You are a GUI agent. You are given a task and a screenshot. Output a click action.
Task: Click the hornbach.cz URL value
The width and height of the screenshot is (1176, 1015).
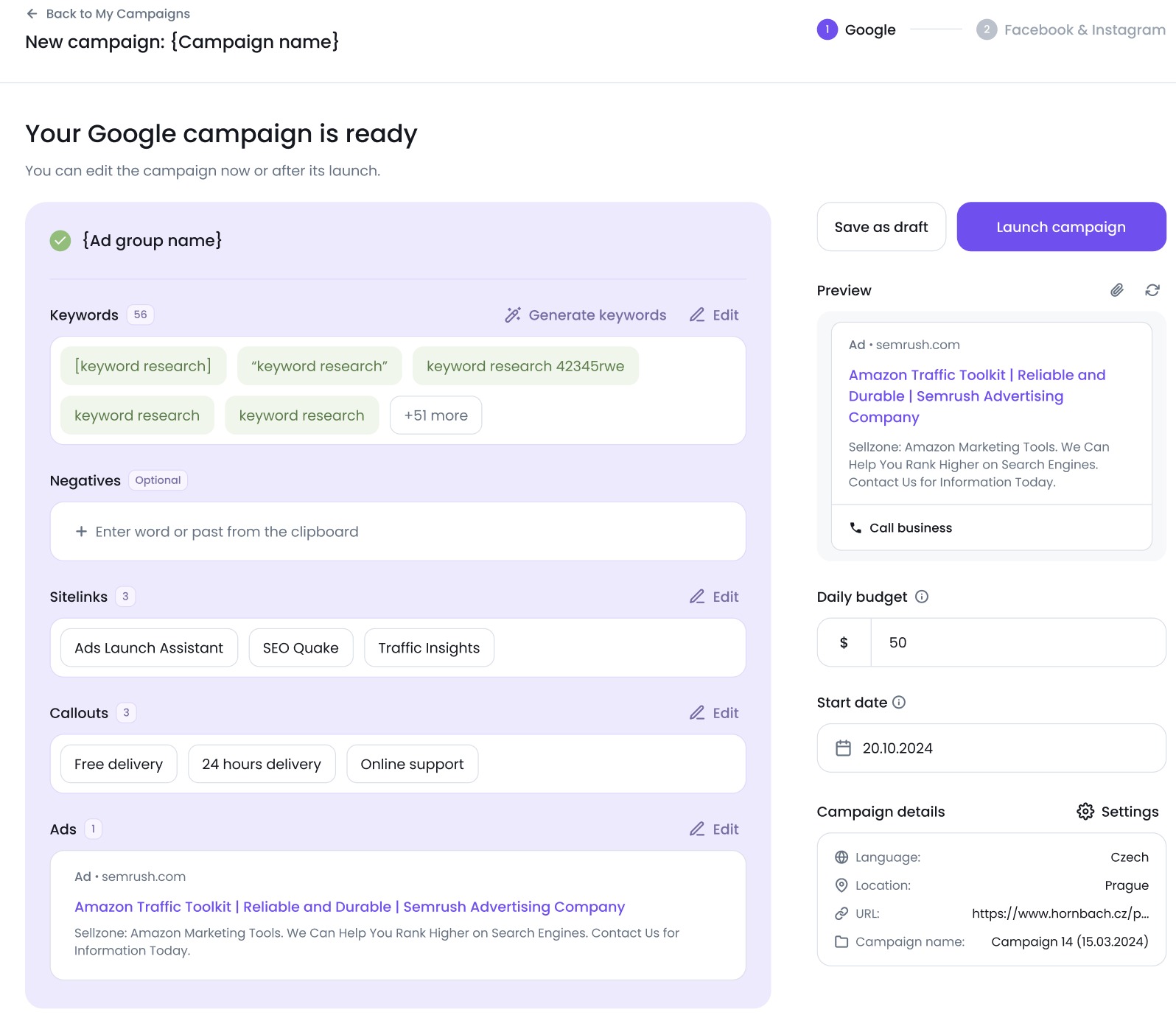1060,913
